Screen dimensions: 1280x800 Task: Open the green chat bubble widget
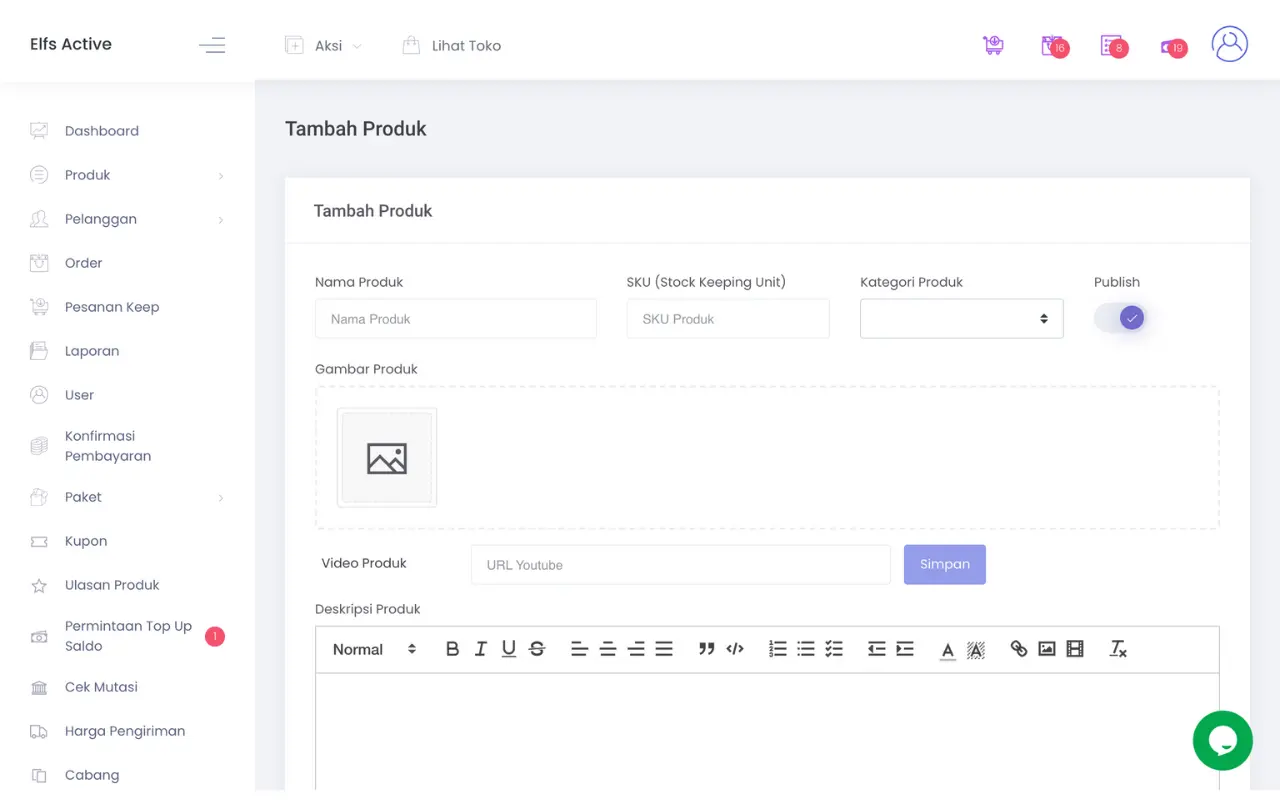(1222, 741)
